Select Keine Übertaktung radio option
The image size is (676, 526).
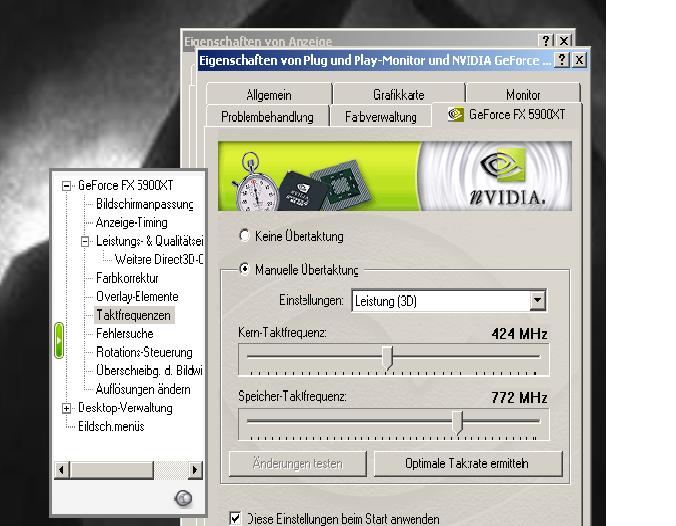click(244, 236)
